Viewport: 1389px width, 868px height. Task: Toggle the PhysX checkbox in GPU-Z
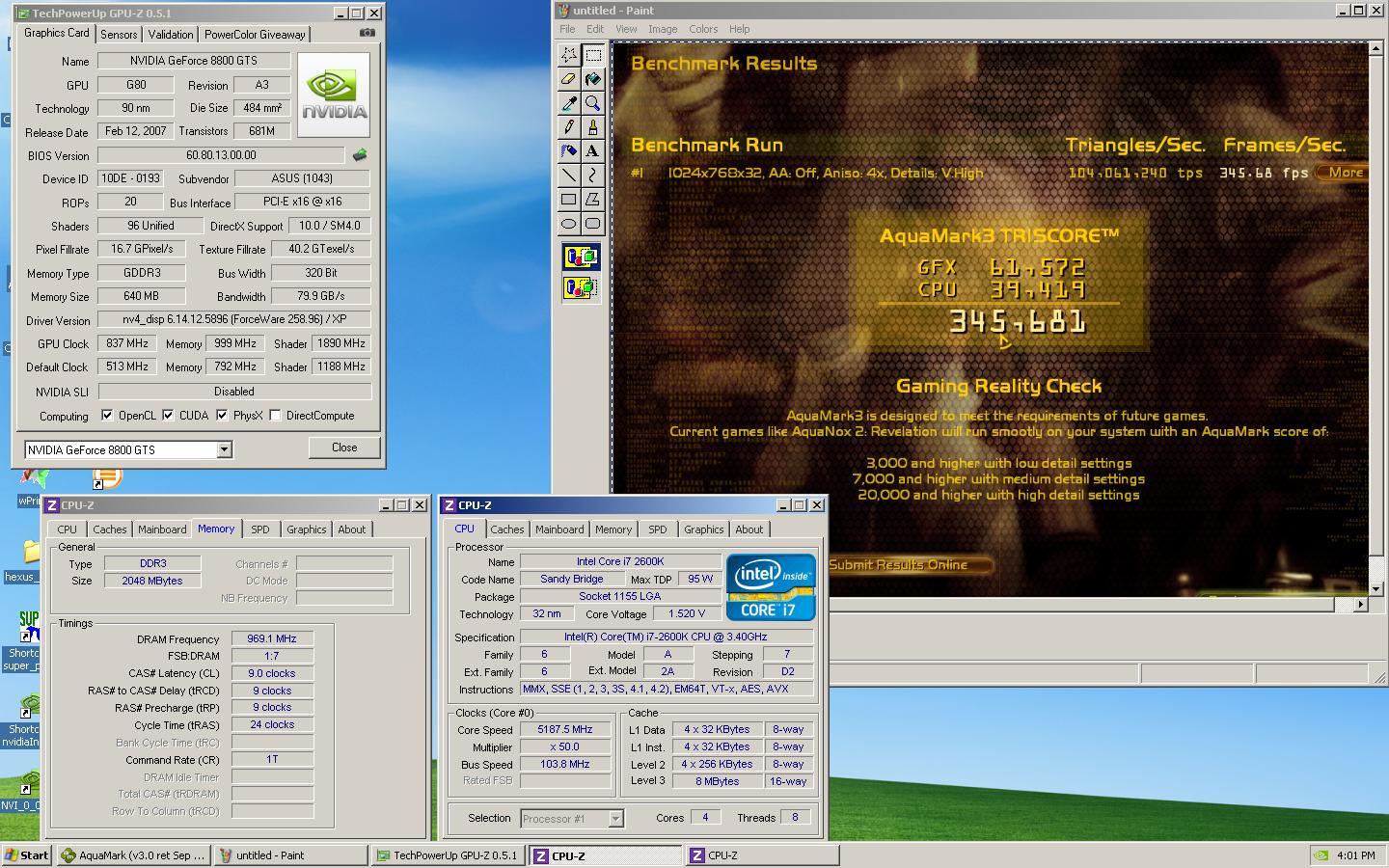coord(222,416)
